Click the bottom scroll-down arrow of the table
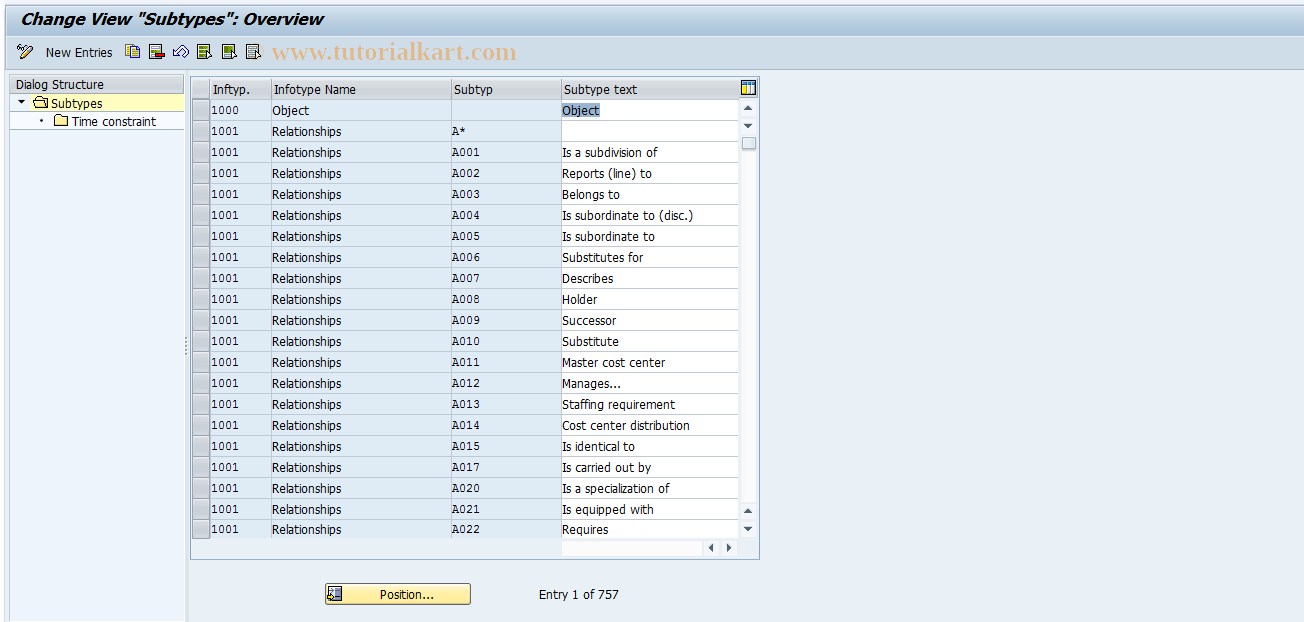Screen dimensions: 1304x622 [x=748, y=529]
